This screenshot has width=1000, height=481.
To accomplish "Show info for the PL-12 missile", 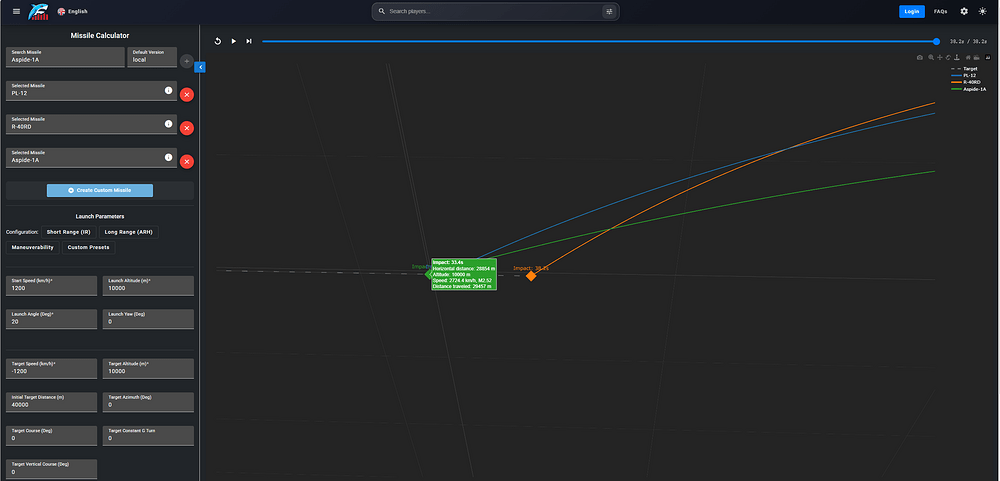I will coord(168,91).
